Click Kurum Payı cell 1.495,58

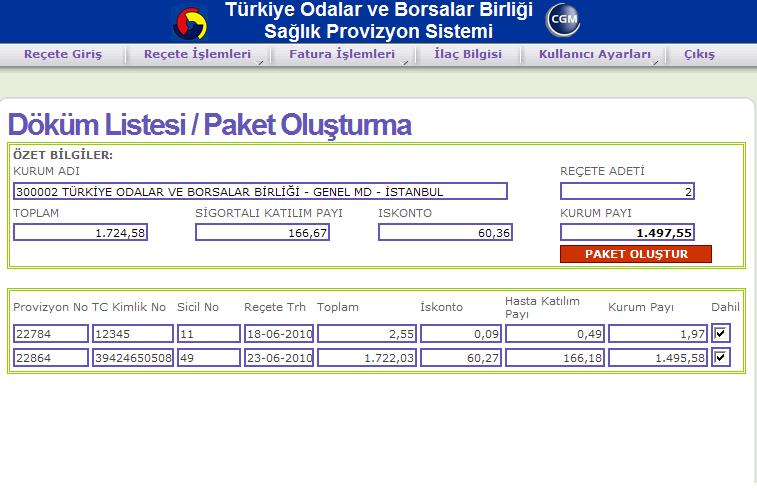tap(658, 358)
